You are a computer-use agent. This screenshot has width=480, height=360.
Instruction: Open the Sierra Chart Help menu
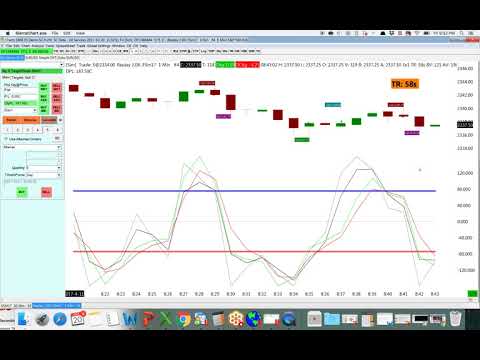tap(144, 46)
